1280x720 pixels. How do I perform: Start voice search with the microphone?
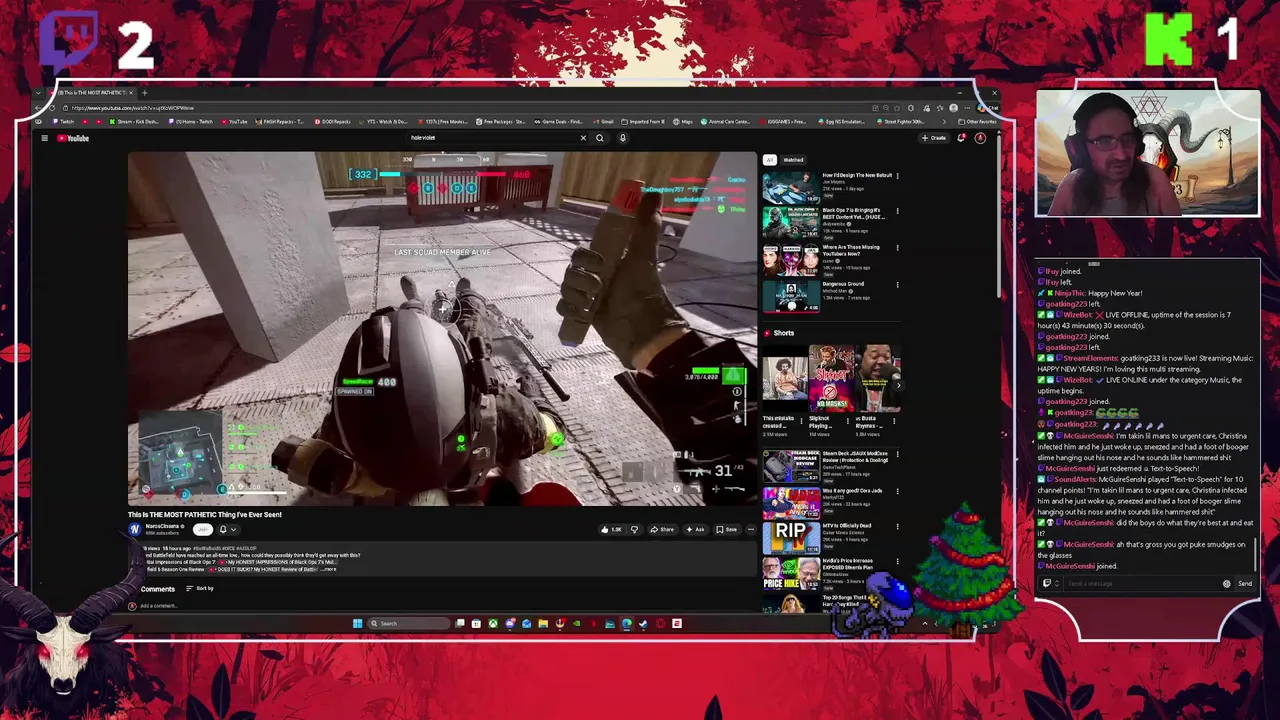click(x=623, y=138)
